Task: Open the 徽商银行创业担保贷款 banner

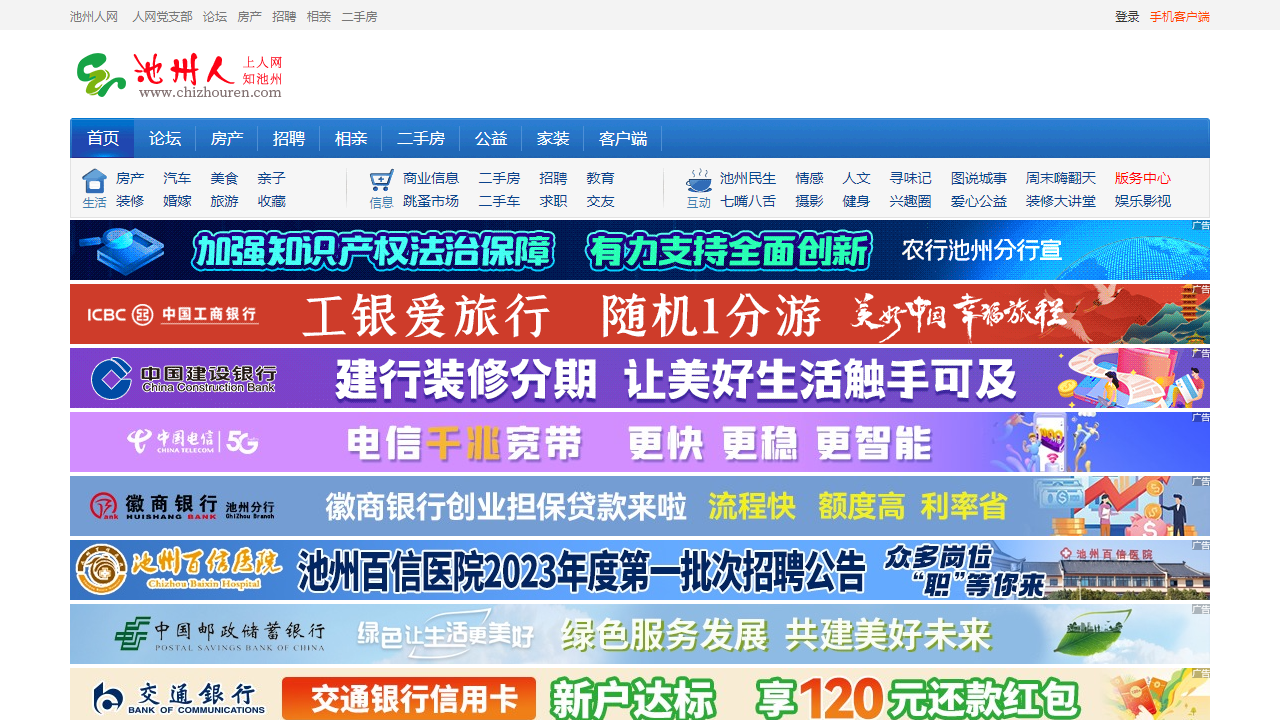Action: (640, 506)
